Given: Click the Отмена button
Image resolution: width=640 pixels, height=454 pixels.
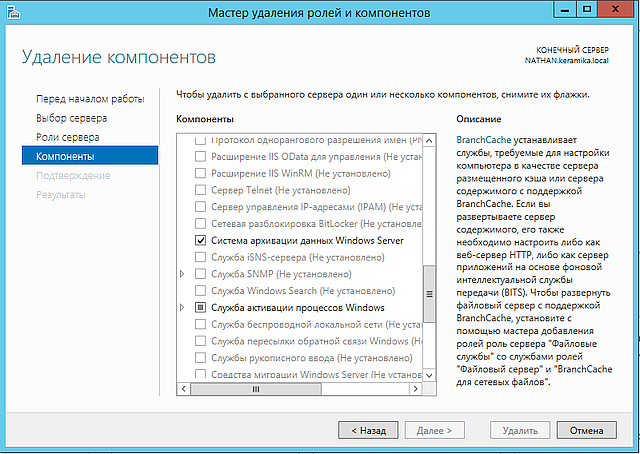Looking at the screenshot, I should pyautogui.click(x=587, y=430).
